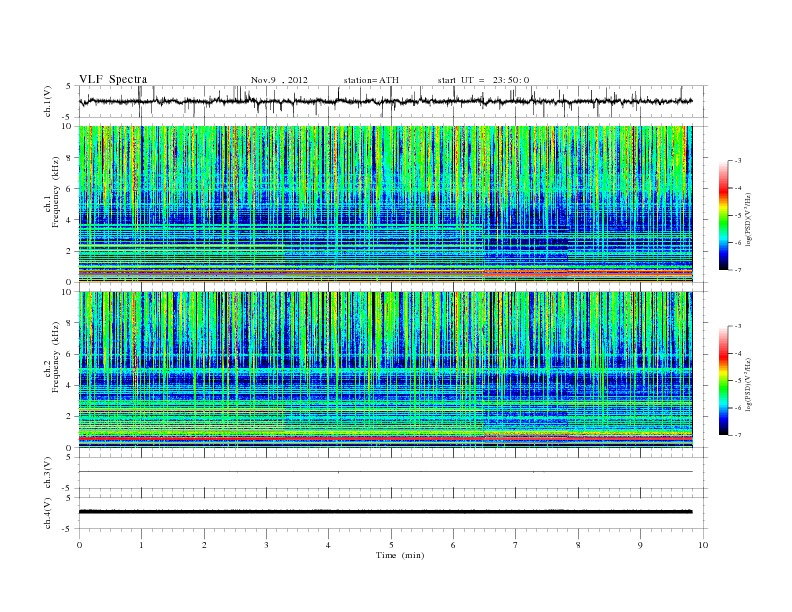
Task: Click the "6" kHz tick on ch.2 frequency axis
Action: coord(70,354)
